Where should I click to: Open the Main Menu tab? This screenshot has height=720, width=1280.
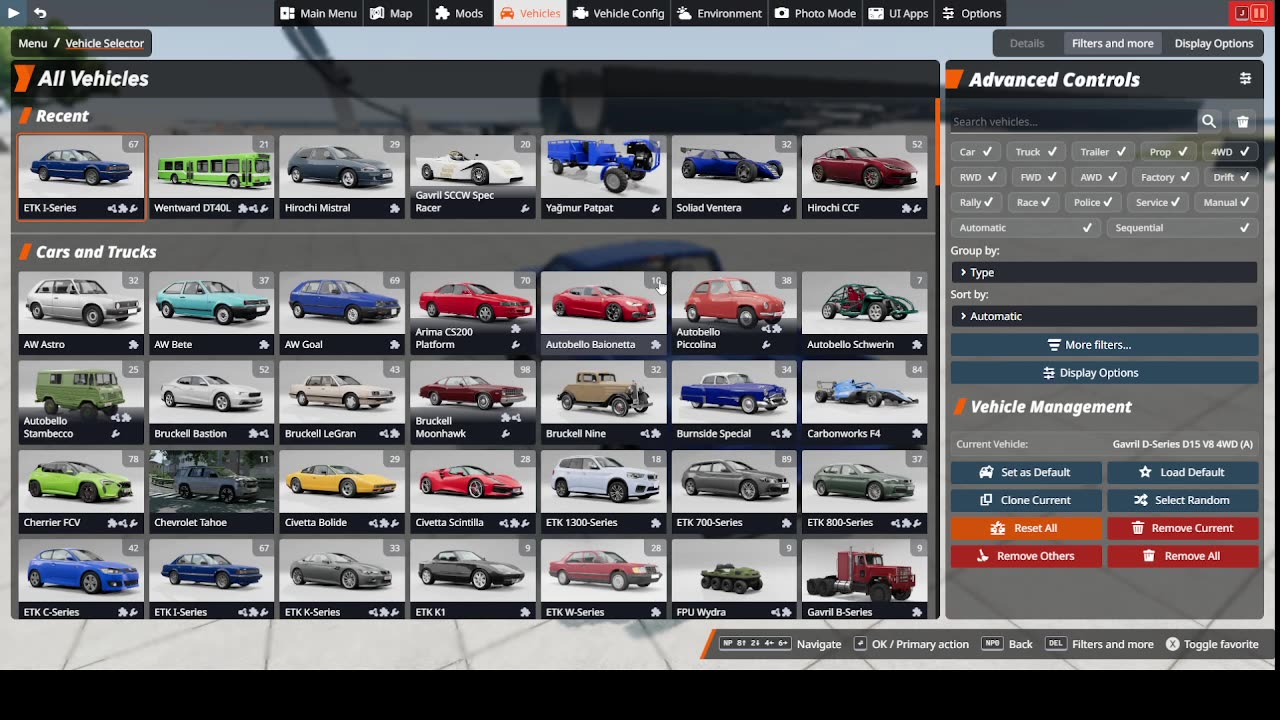pyautogui.click(x=318, y=13)
